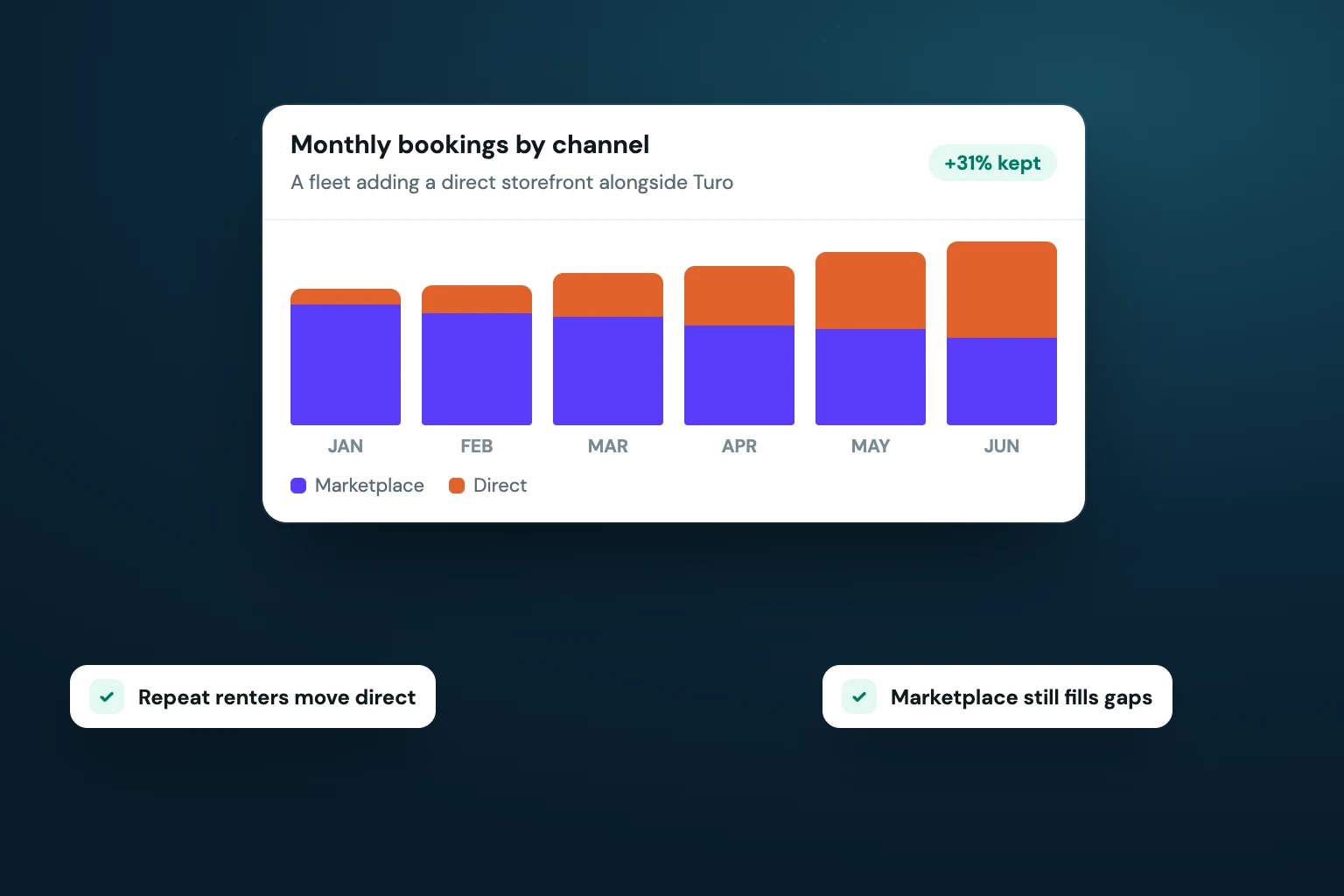
Task: Click the purple Marketplace segment of the MAR bar
Action: (x=608, y=371)
